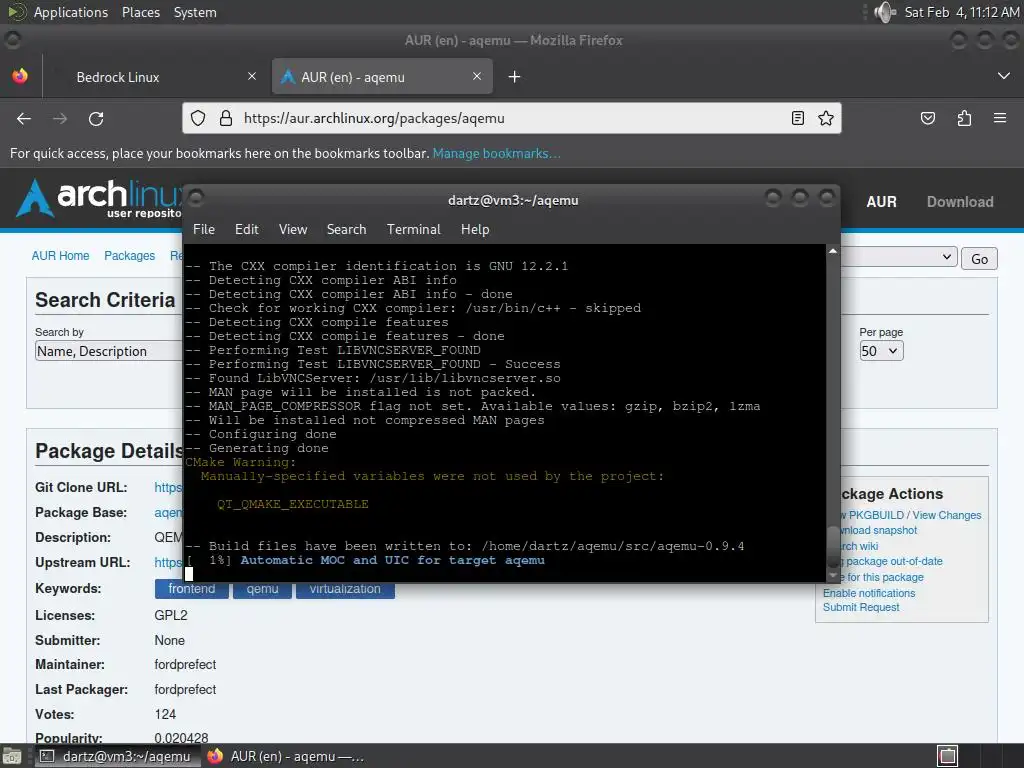Screen dimensions: 1024x768
Task: Click the Manage bookmarks link
Action: (496, 153)
